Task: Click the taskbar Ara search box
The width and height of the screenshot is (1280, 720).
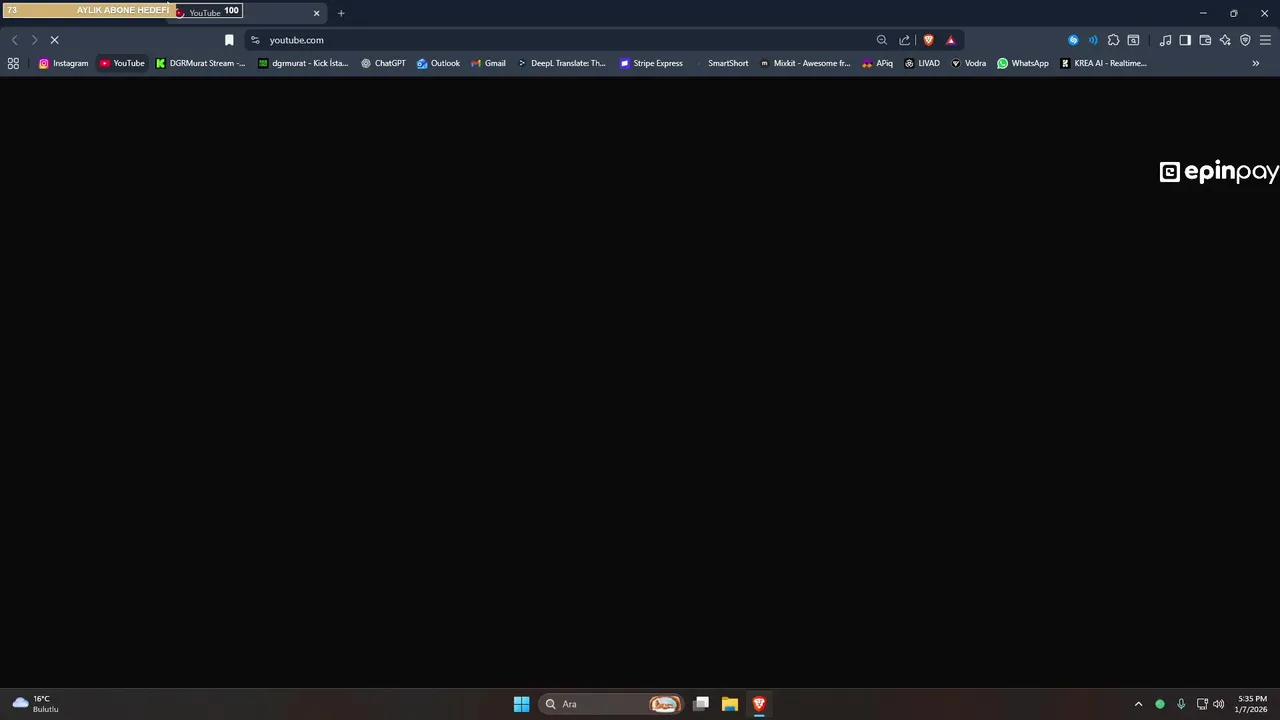Action: [612, 704]
